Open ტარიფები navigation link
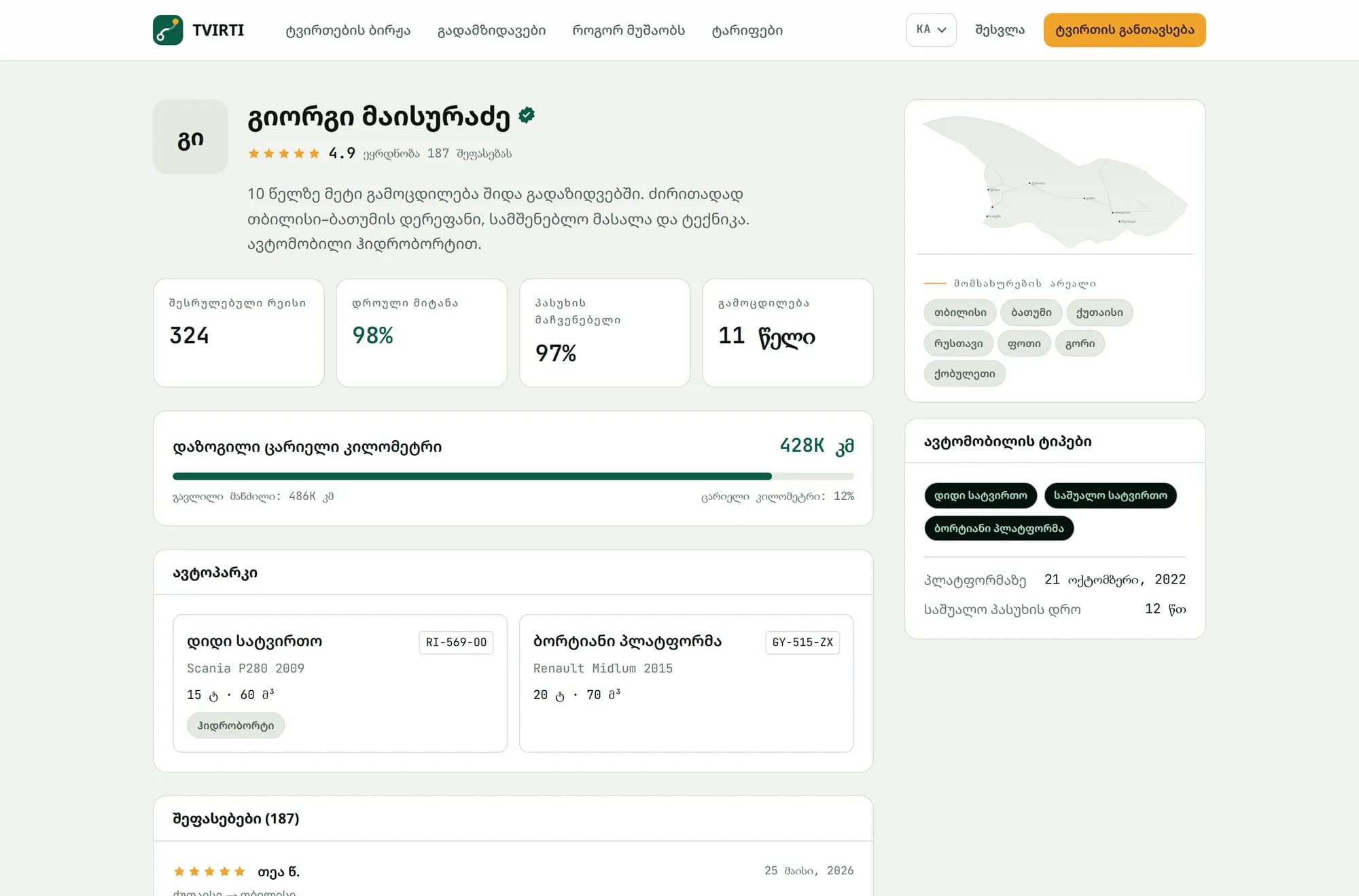The height and width of the screenshot is (896, 1359). pos(747,31)
